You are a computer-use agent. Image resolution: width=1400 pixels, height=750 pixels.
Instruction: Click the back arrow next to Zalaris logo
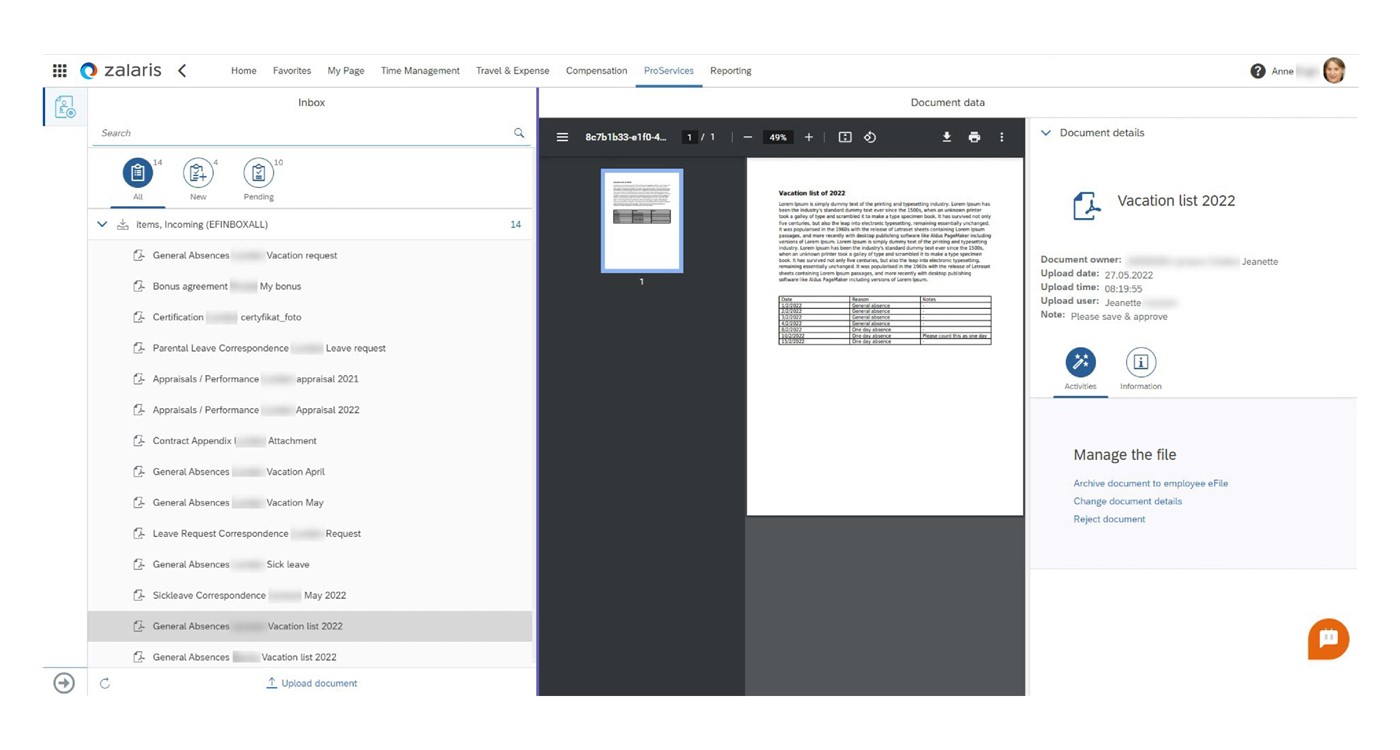point(182,71)
